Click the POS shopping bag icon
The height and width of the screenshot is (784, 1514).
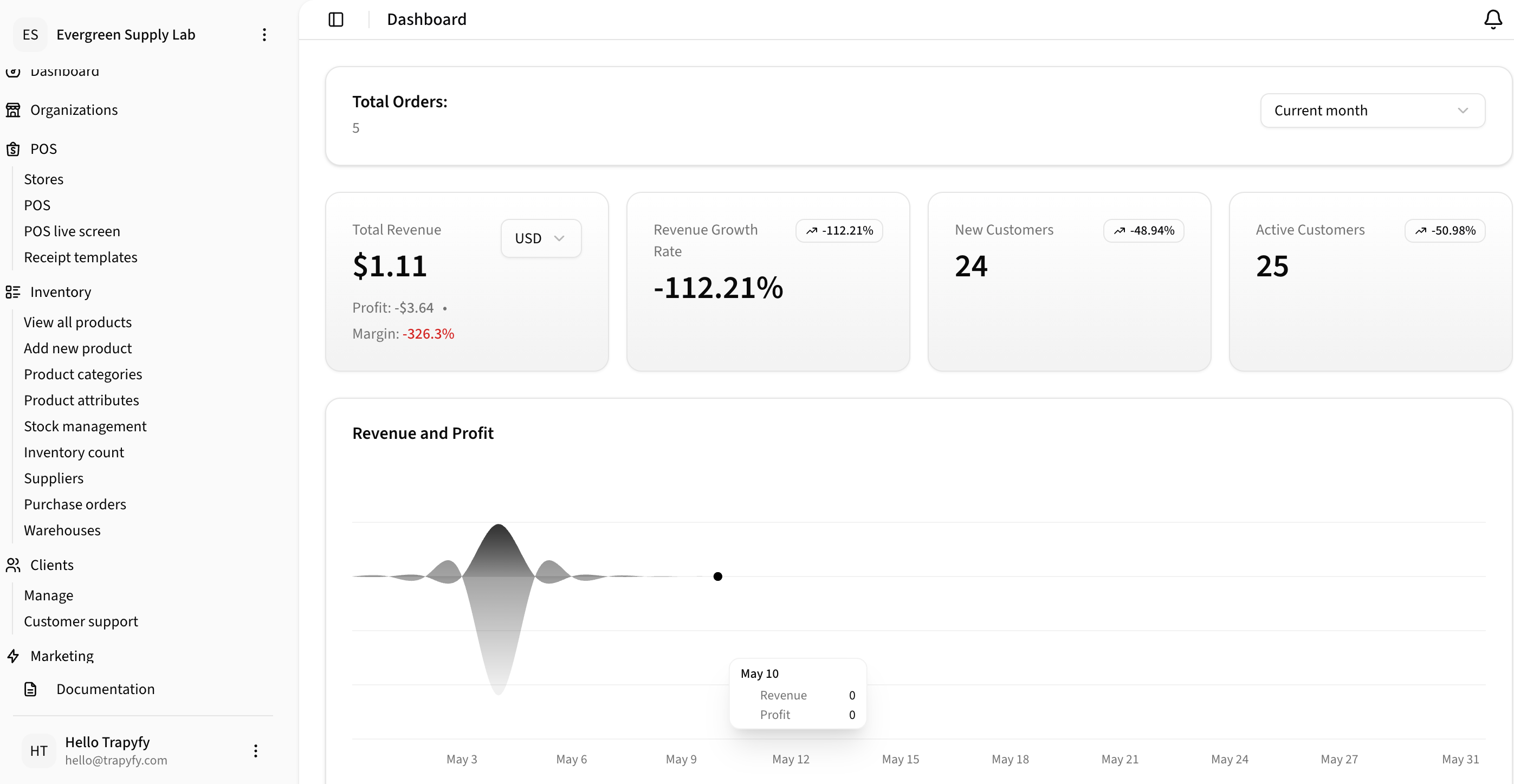click(x=13, y=148)
